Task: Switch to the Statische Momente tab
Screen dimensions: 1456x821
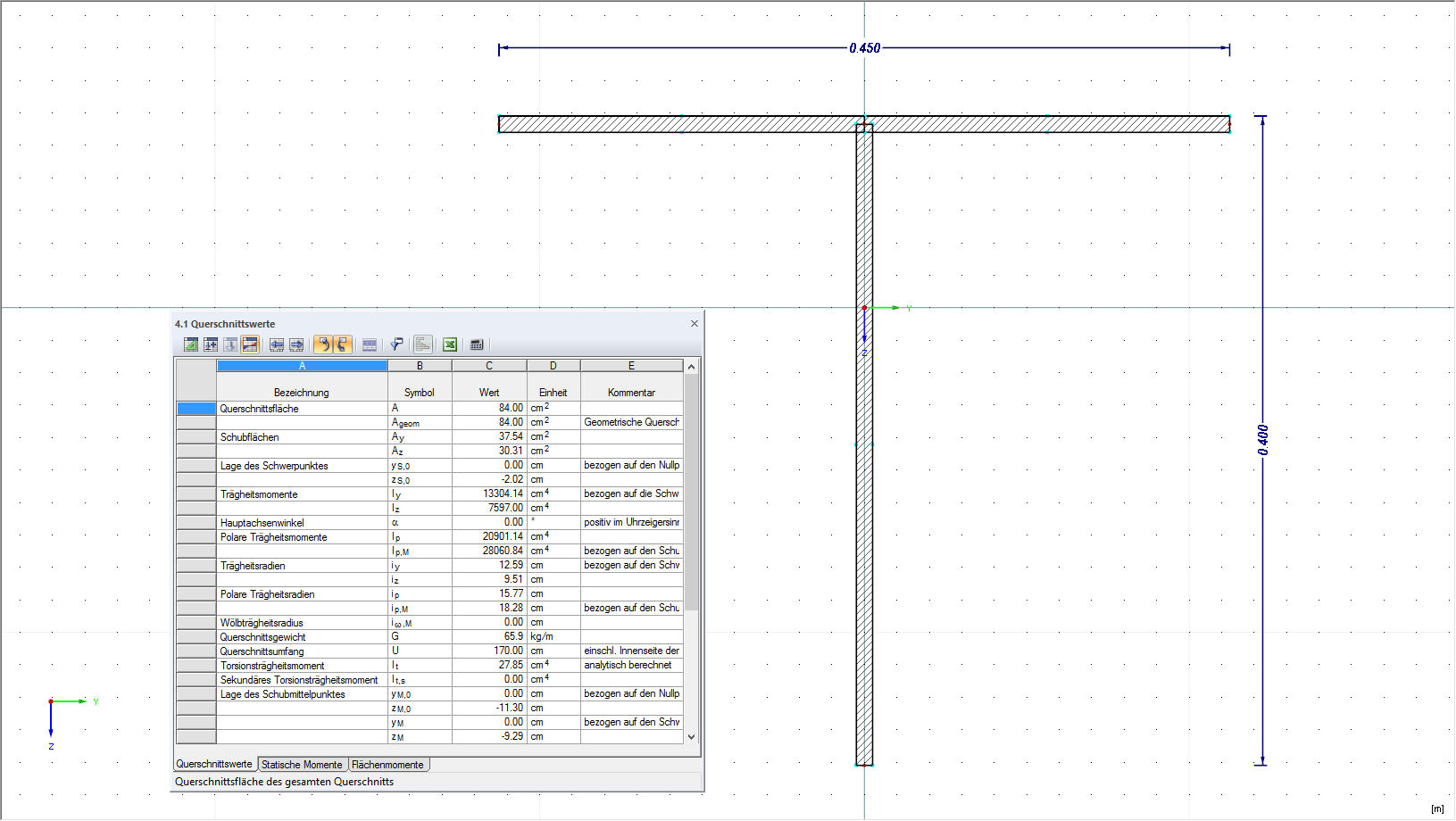Action: pyautogui.click(x=302, y=764)
